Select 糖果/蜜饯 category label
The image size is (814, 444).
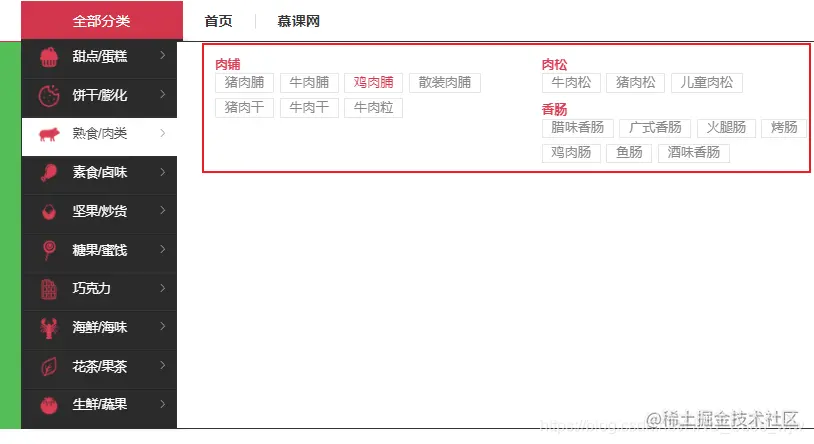point(100,250)
